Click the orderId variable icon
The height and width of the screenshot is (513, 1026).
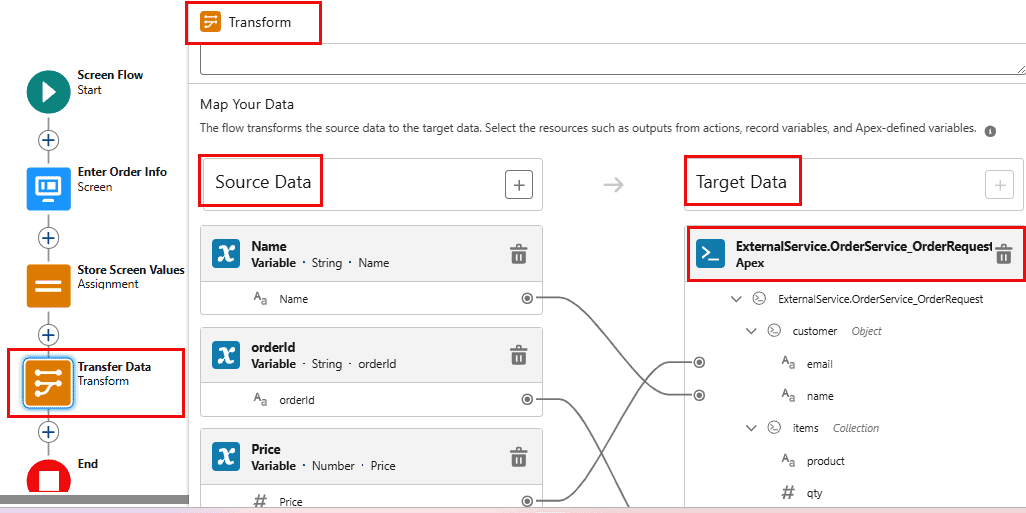(x=226, y=355)
